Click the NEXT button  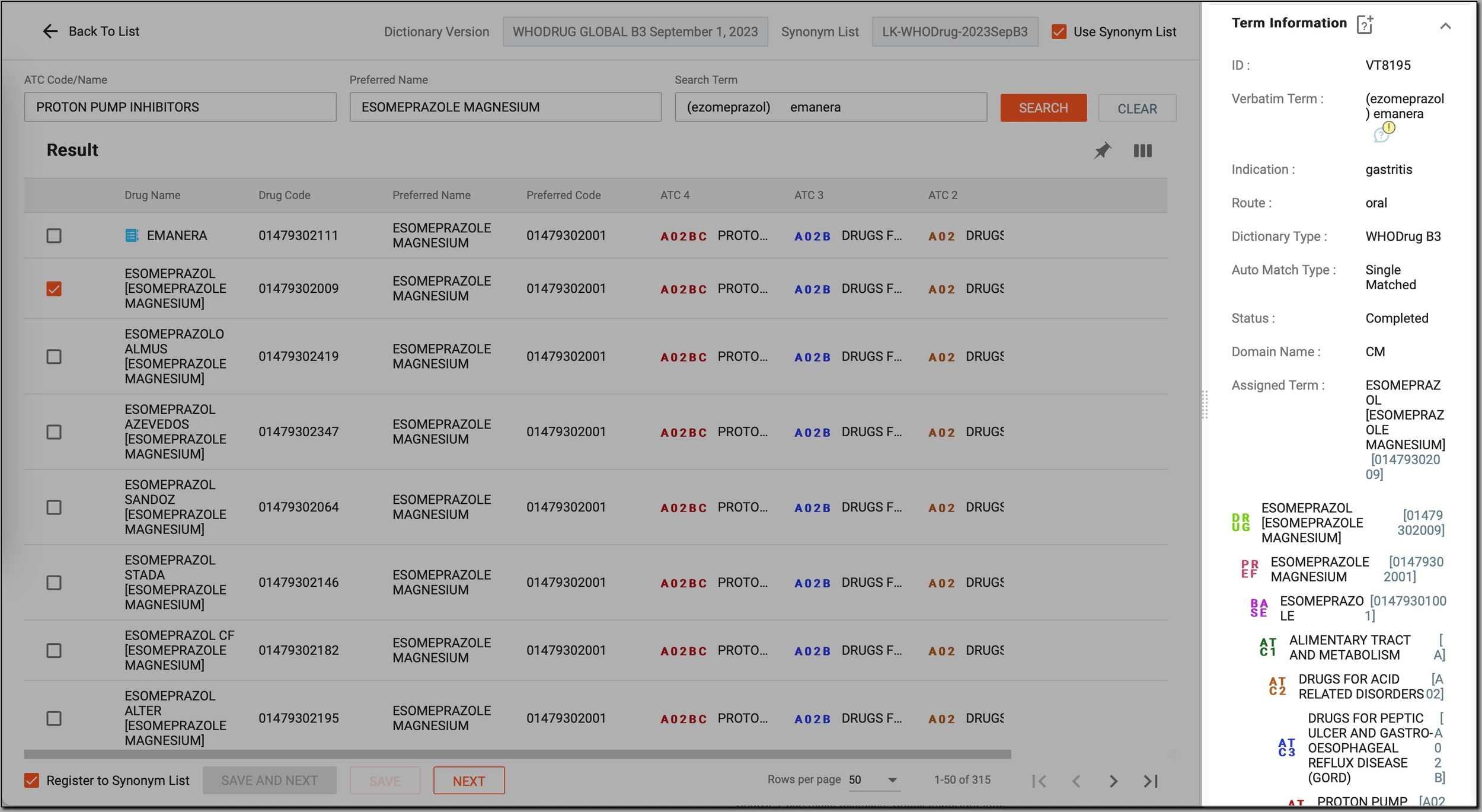click(469, 781)
